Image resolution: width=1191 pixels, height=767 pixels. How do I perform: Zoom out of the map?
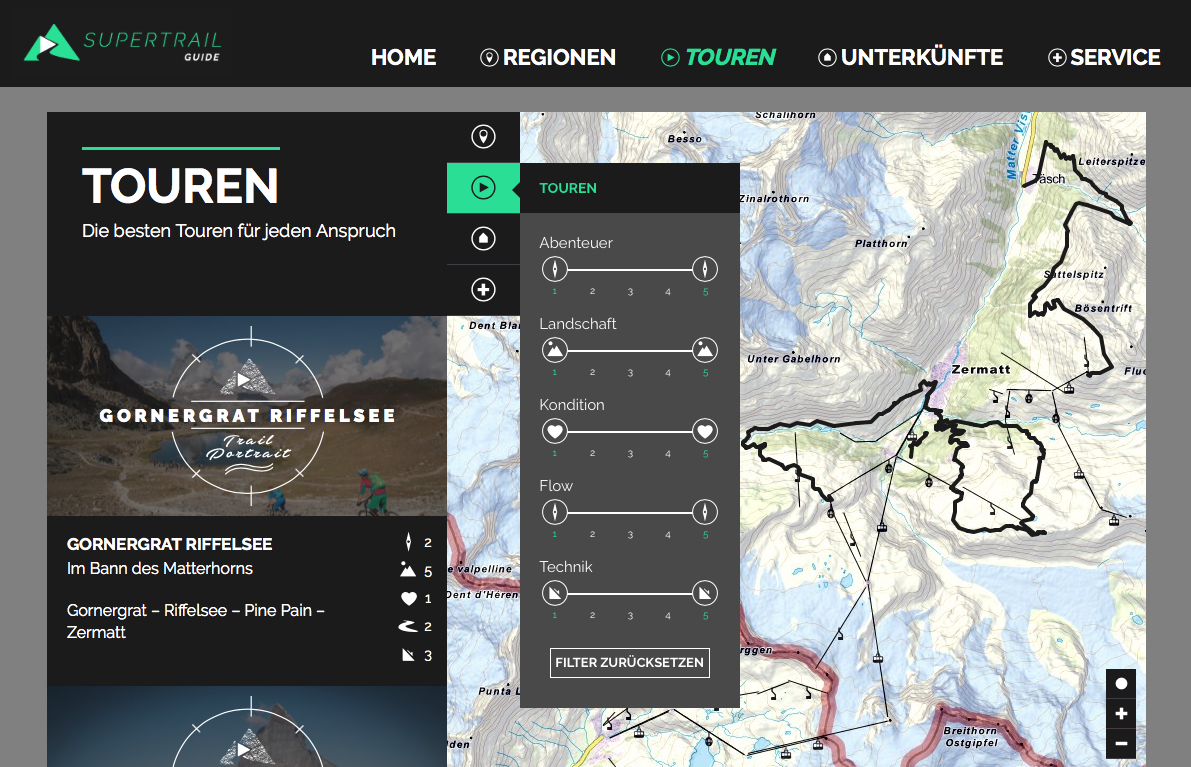tap(1121, 744)
